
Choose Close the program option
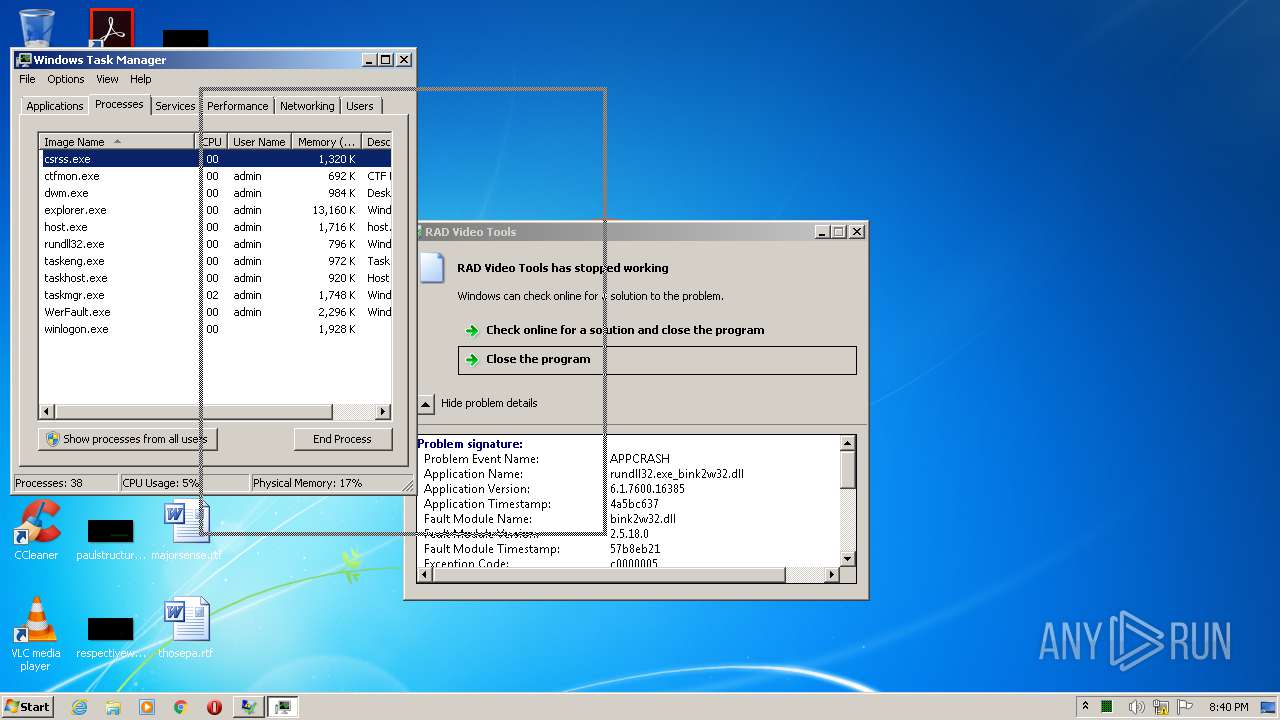coord(657,360)
